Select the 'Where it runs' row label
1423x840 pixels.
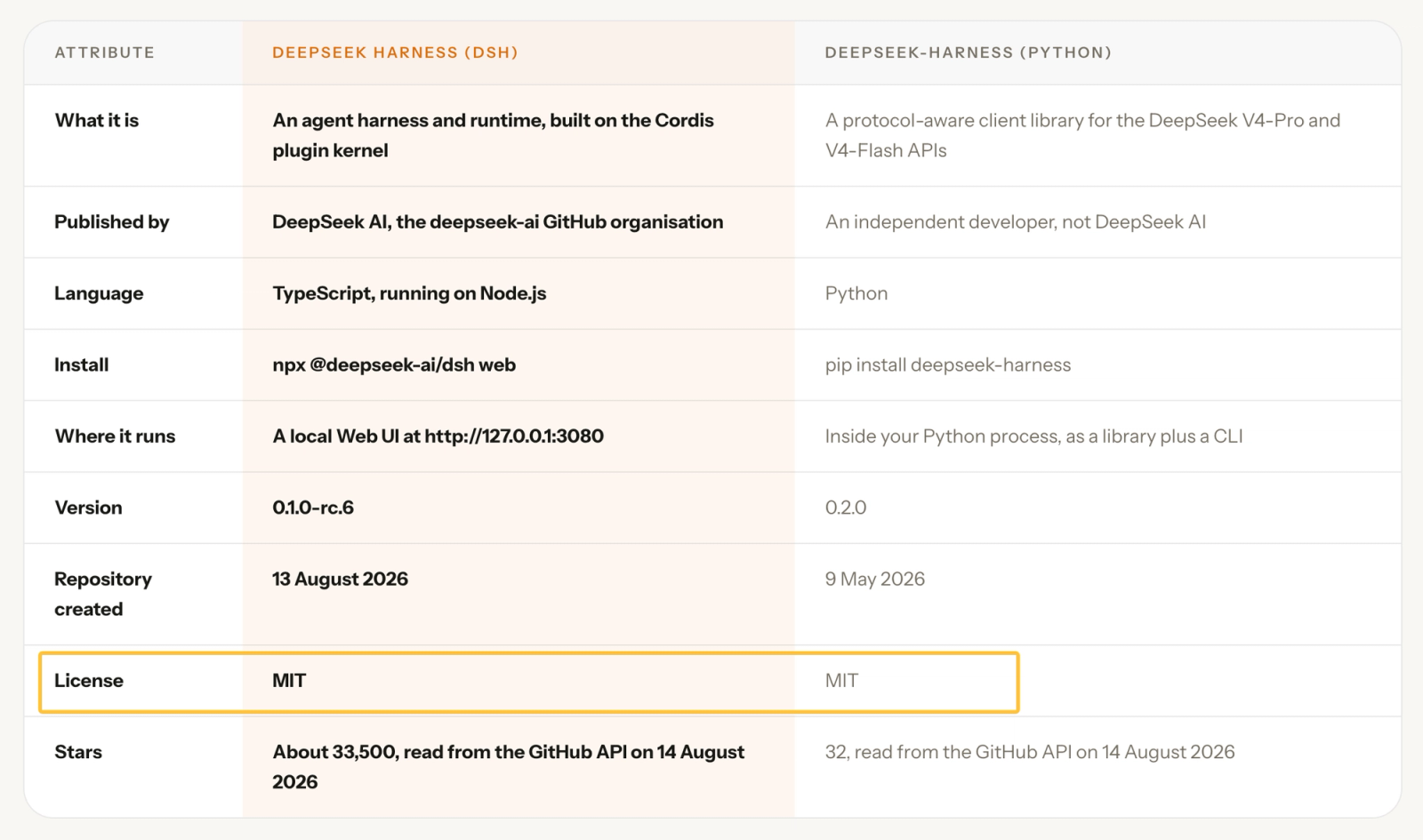click(115, 436)
